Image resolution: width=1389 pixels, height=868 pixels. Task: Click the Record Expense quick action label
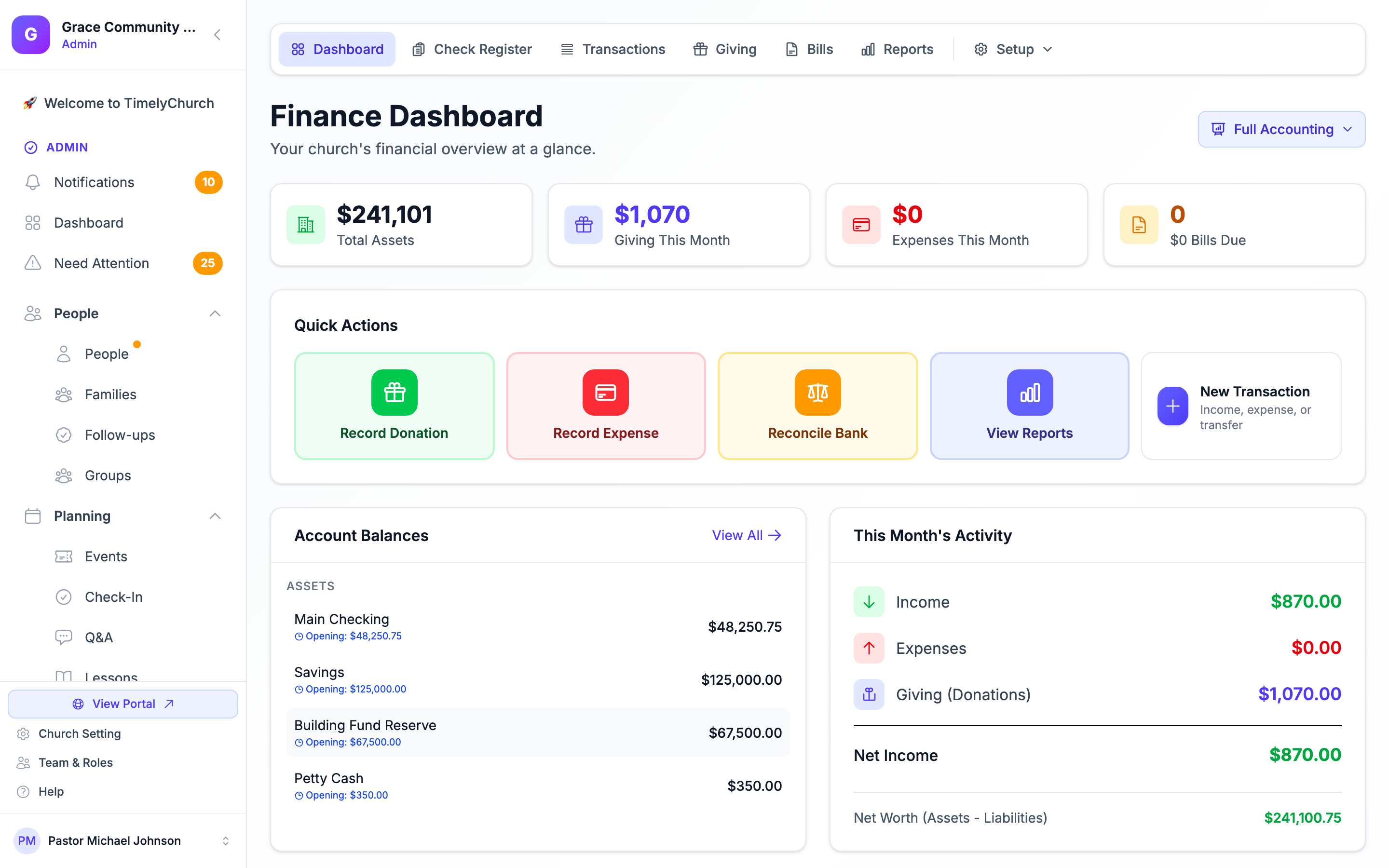(606, 433)
